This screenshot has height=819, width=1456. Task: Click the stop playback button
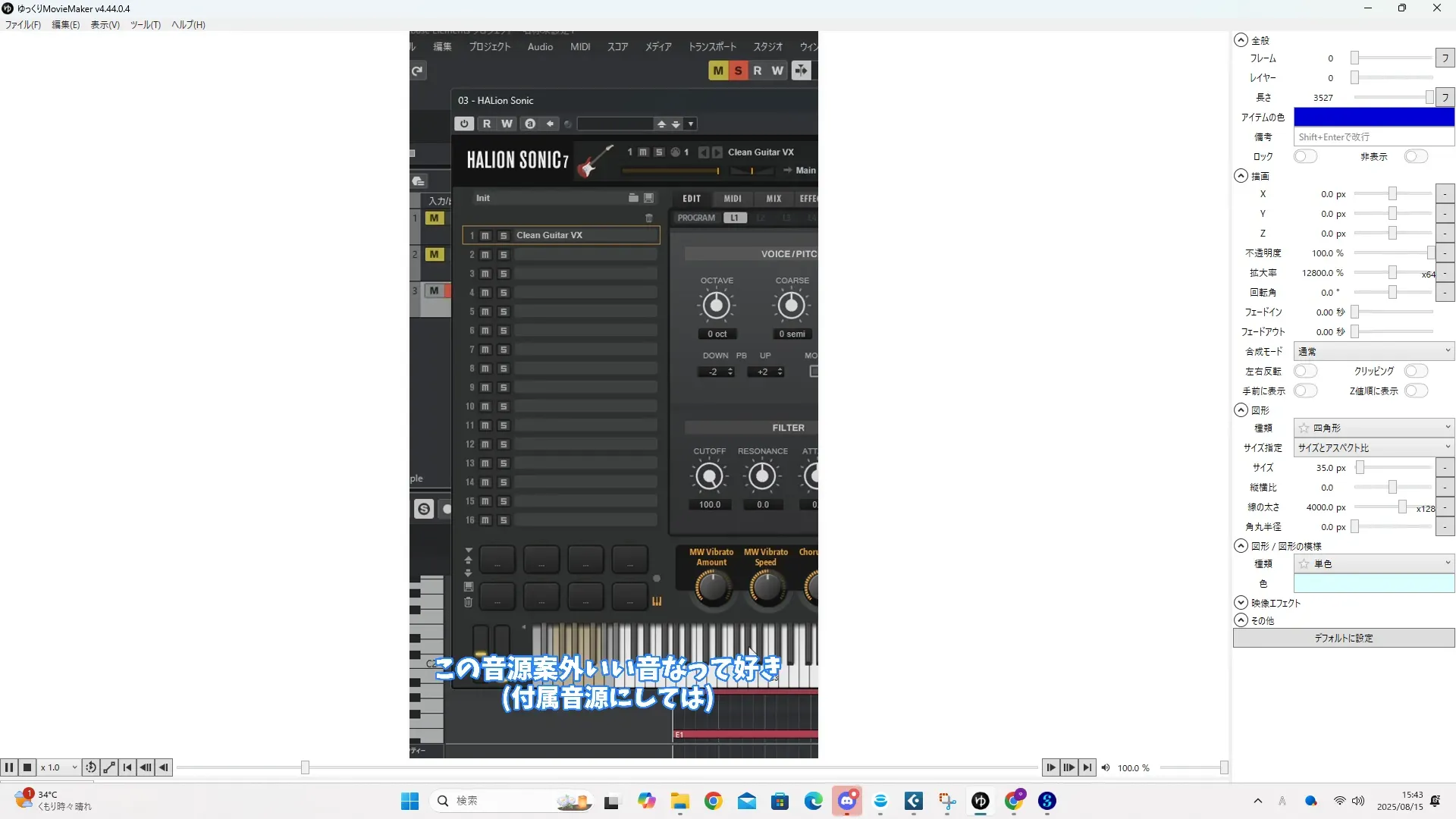point(27,767)
